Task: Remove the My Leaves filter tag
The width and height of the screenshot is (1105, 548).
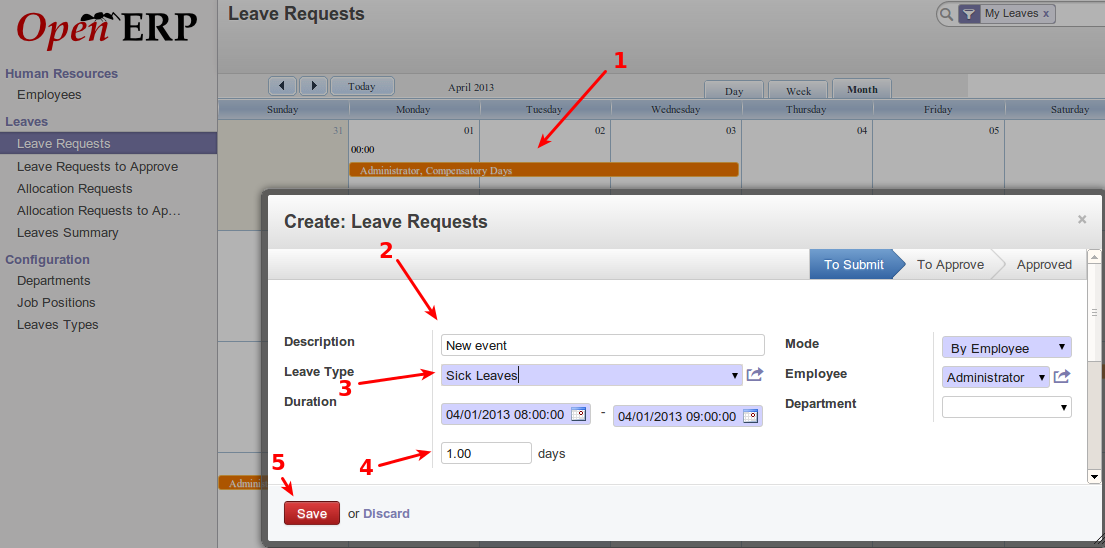Action: (1046, 14)
